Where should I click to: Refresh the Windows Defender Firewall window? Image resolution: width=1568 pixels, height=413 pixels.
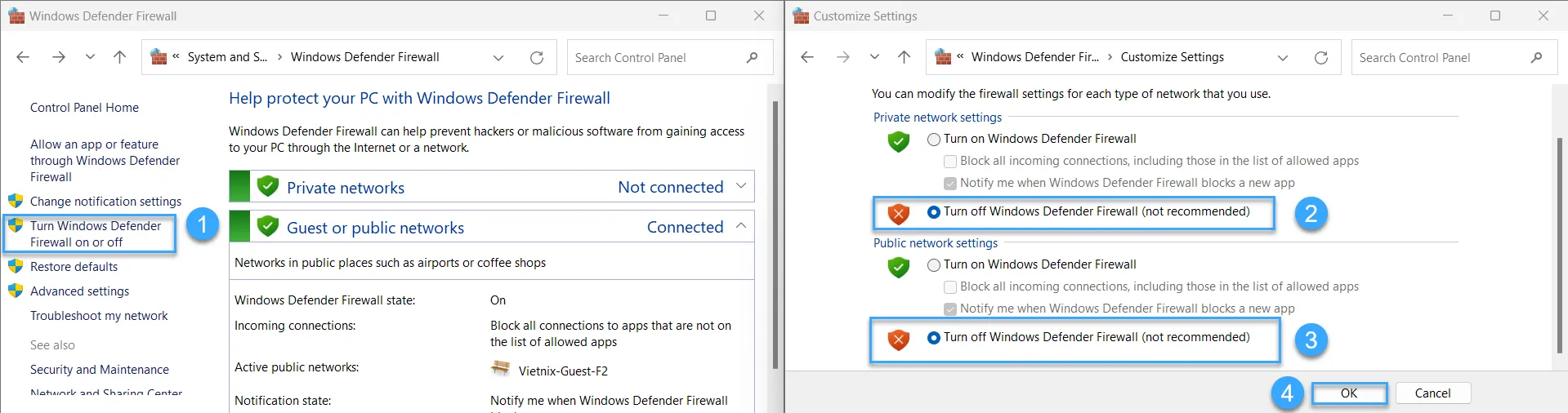tap(537, 57)
